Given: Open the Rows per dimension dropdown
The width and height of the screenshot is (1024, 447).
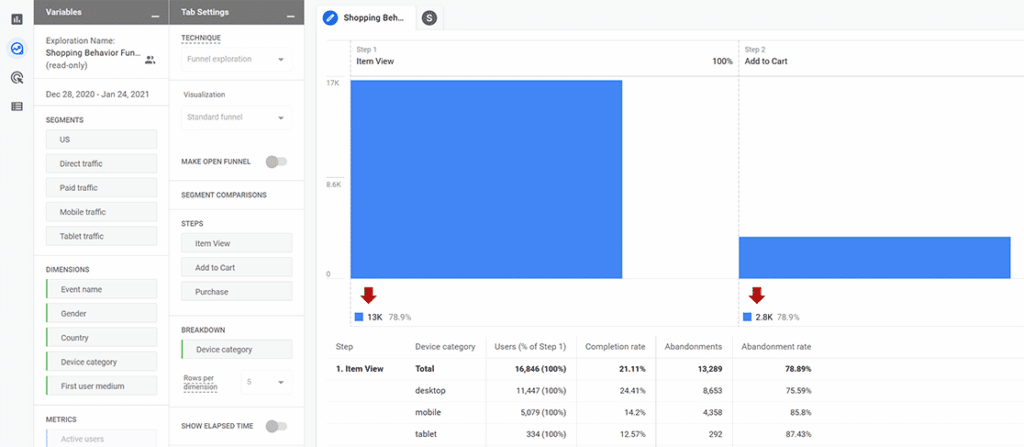Looking at the screenshot, I should 266,382.
